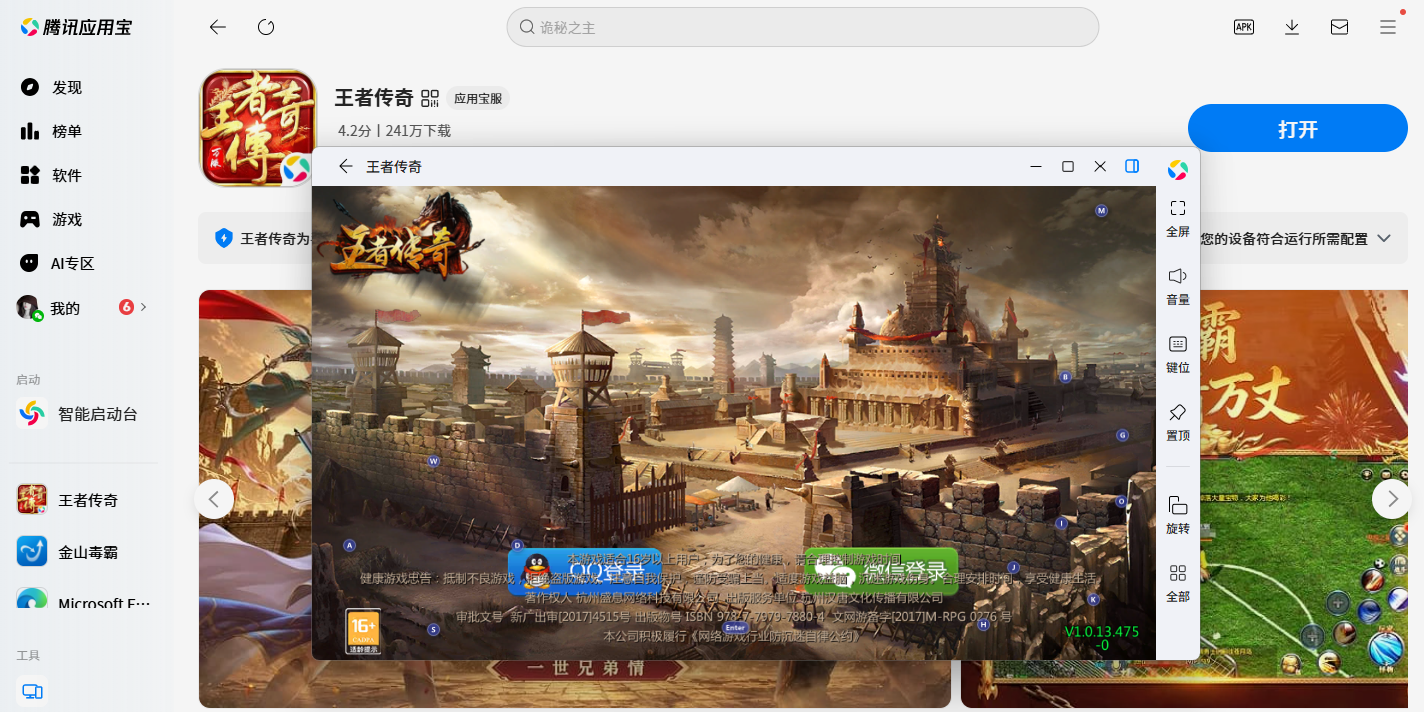Image resolution: width=1424 pixels, height=712 pixels.
Task: Click the device tool icon under 工具
Action: [32, 691]
